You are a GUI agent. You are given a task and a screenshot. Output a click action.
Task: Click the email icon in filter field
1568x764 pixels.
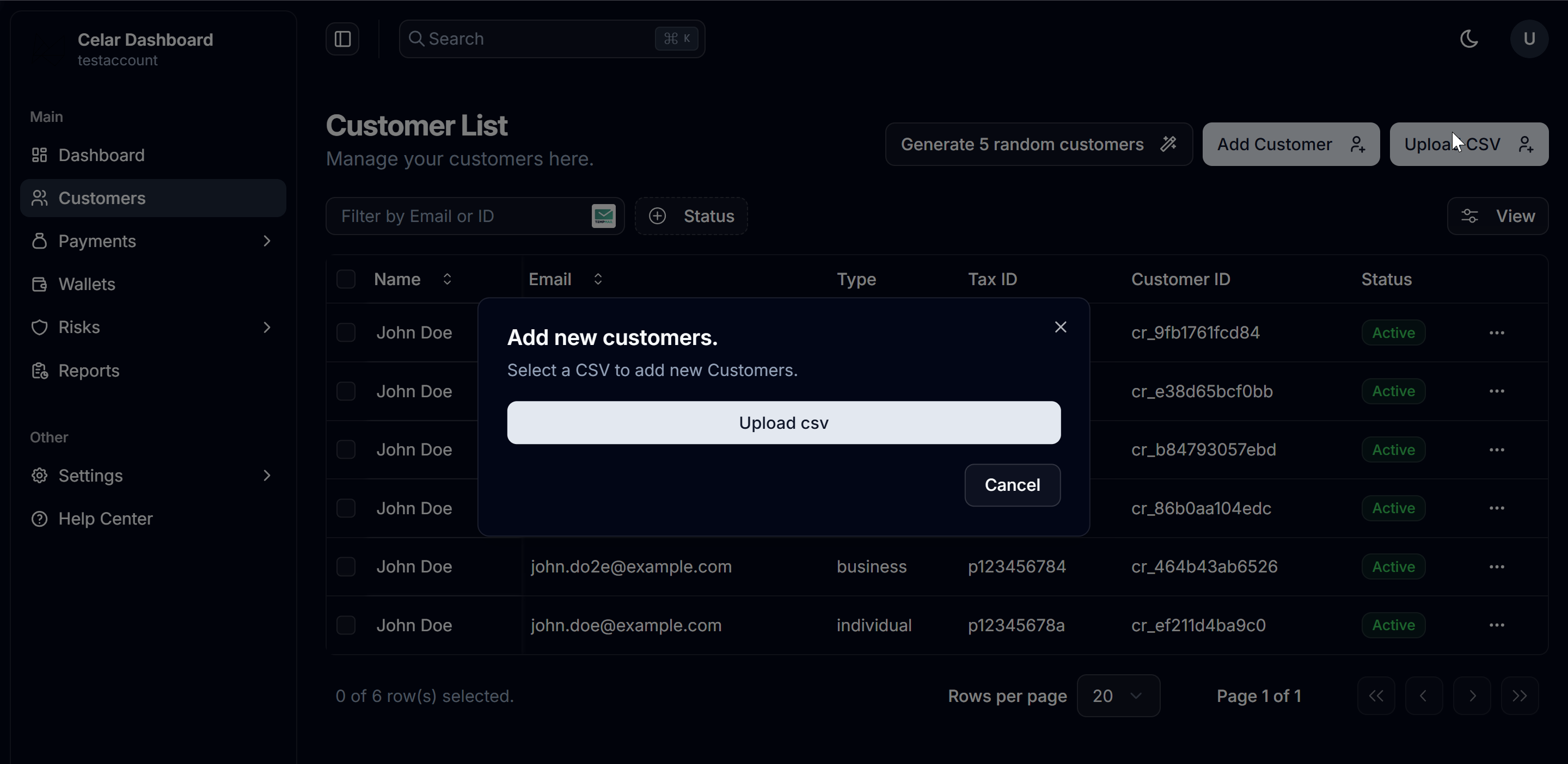point(603,216)
